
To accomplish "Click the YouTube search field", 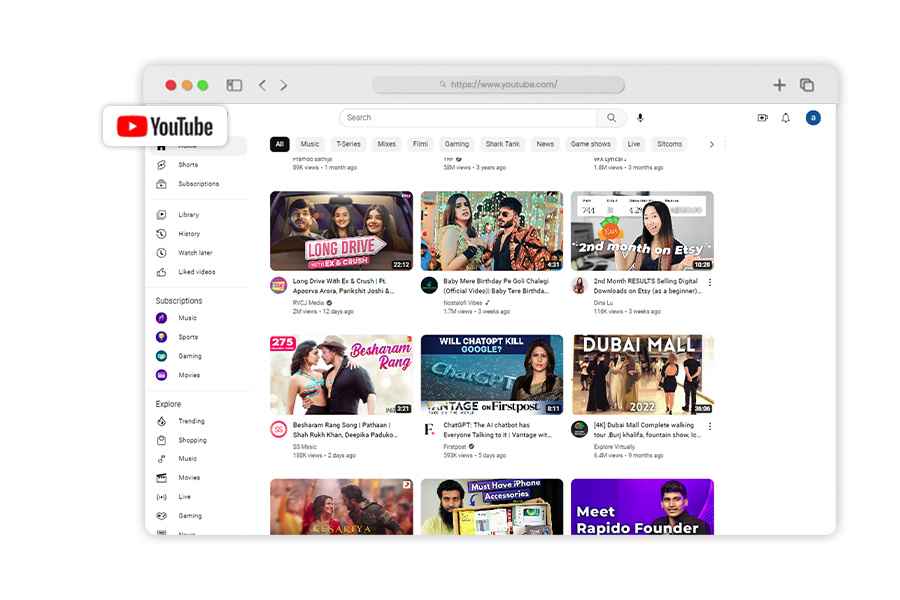I will [x=468, y=118].
